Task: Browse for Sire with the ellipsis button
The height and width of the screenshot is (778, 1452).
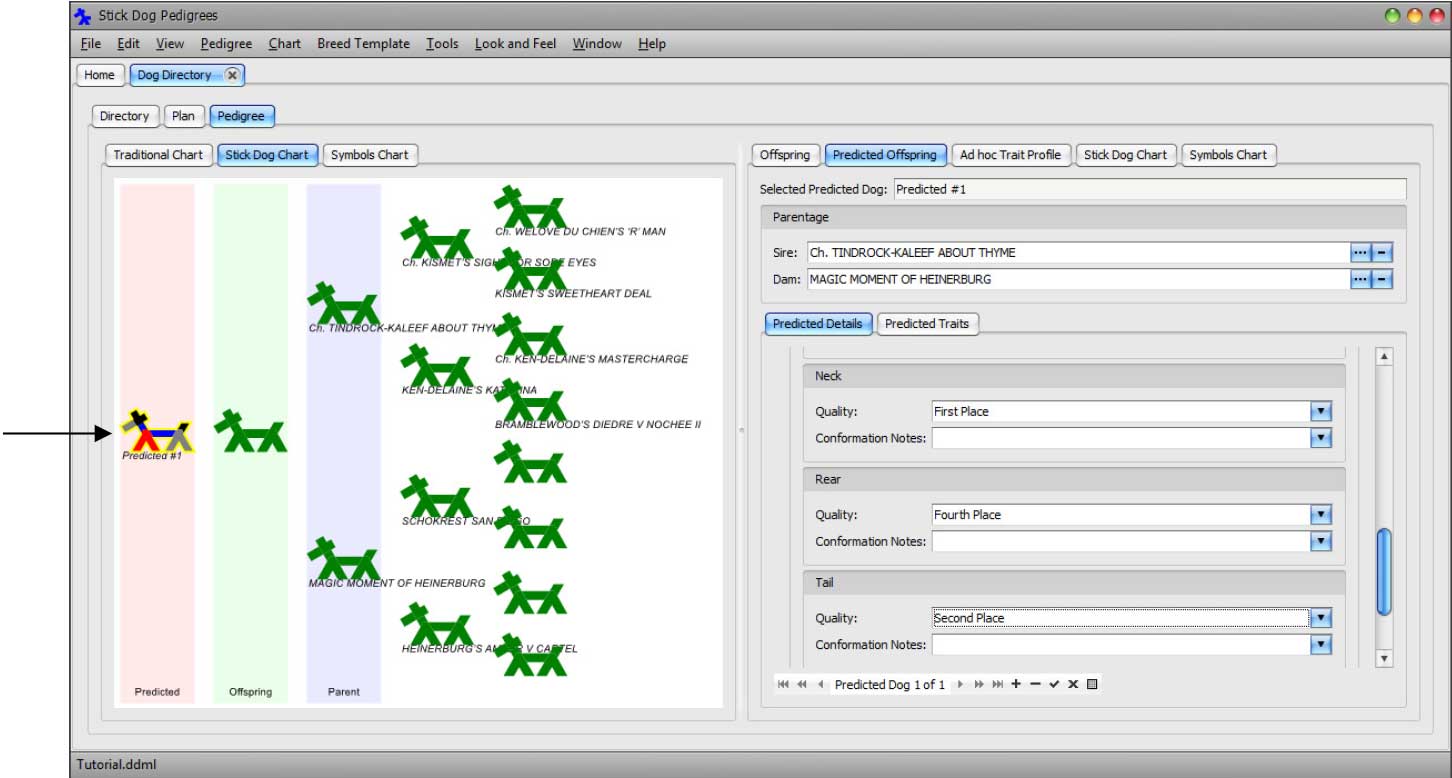Action: pyautogui.click(x=1360, y=253)
